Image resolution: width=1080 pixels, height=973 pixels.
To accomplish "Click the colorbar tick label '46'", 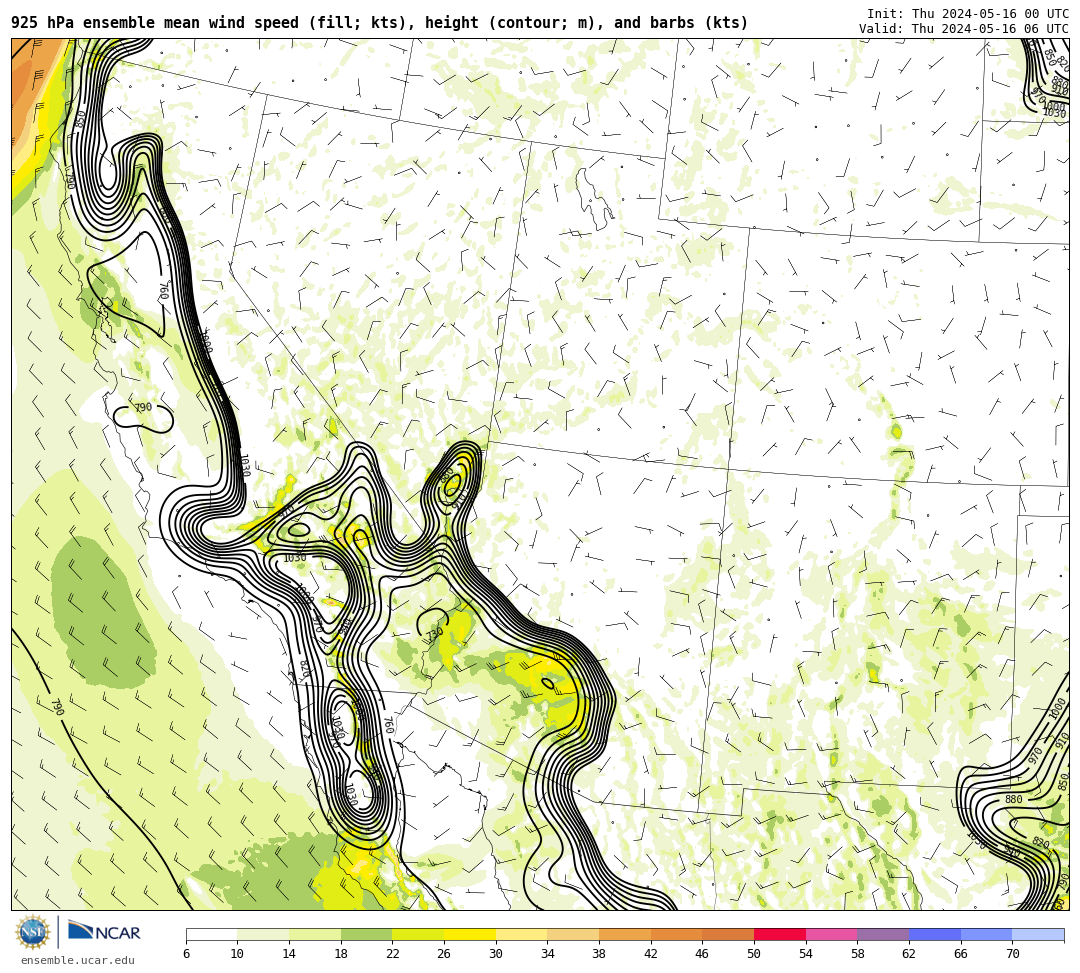I will tap(703, 954).
